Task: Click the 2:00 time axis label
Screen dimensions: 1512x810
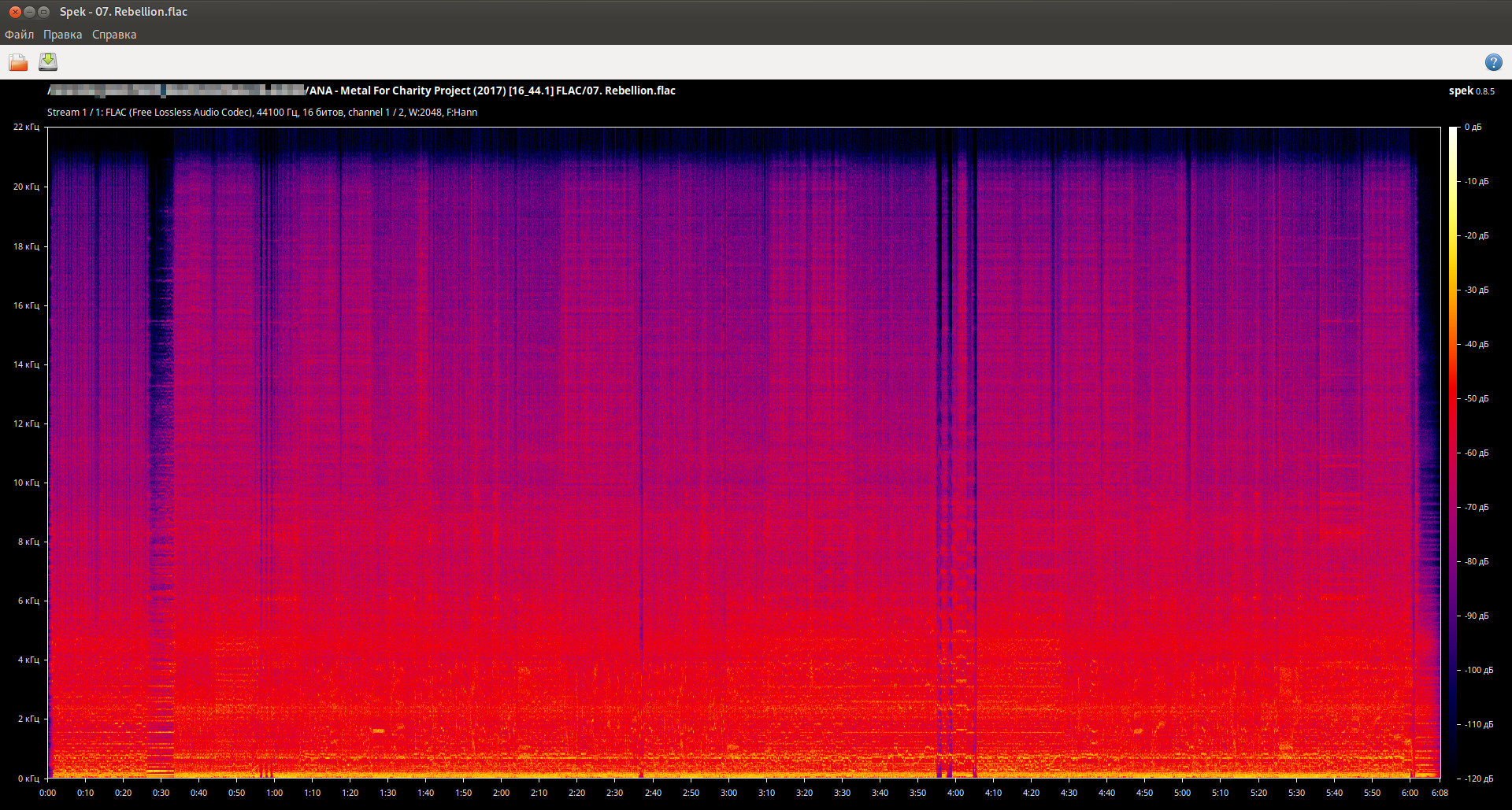Action: tap(502, 793)
